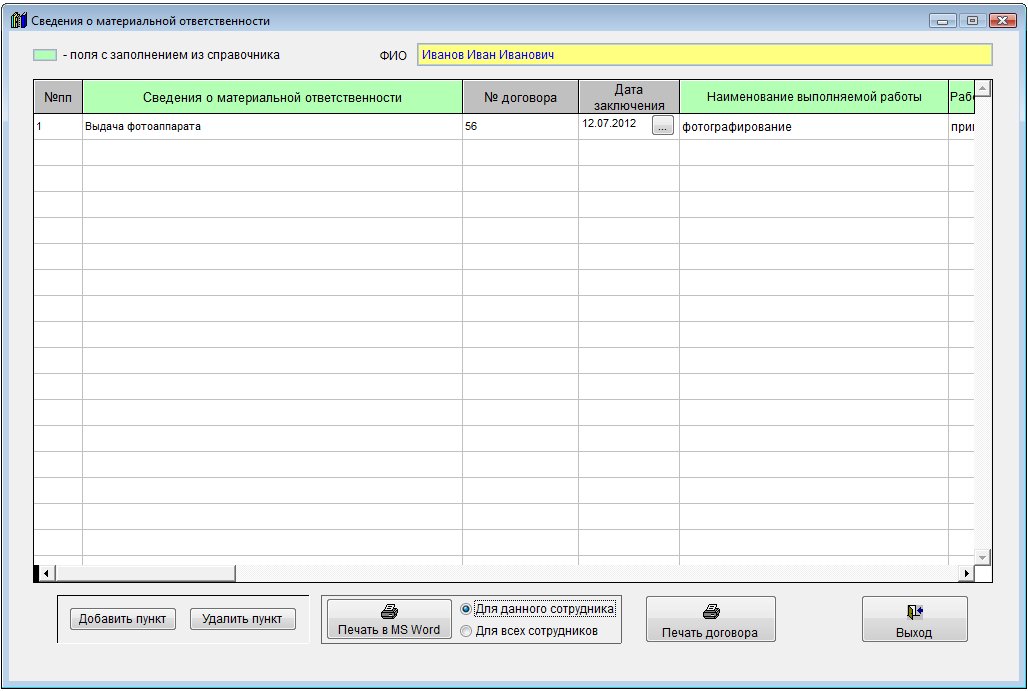Image resolution: width=1028 pixels, height=691 pixels.
Task: Click the Добавить пункт button
Action: pyautogui.click(x=123, y=619)
